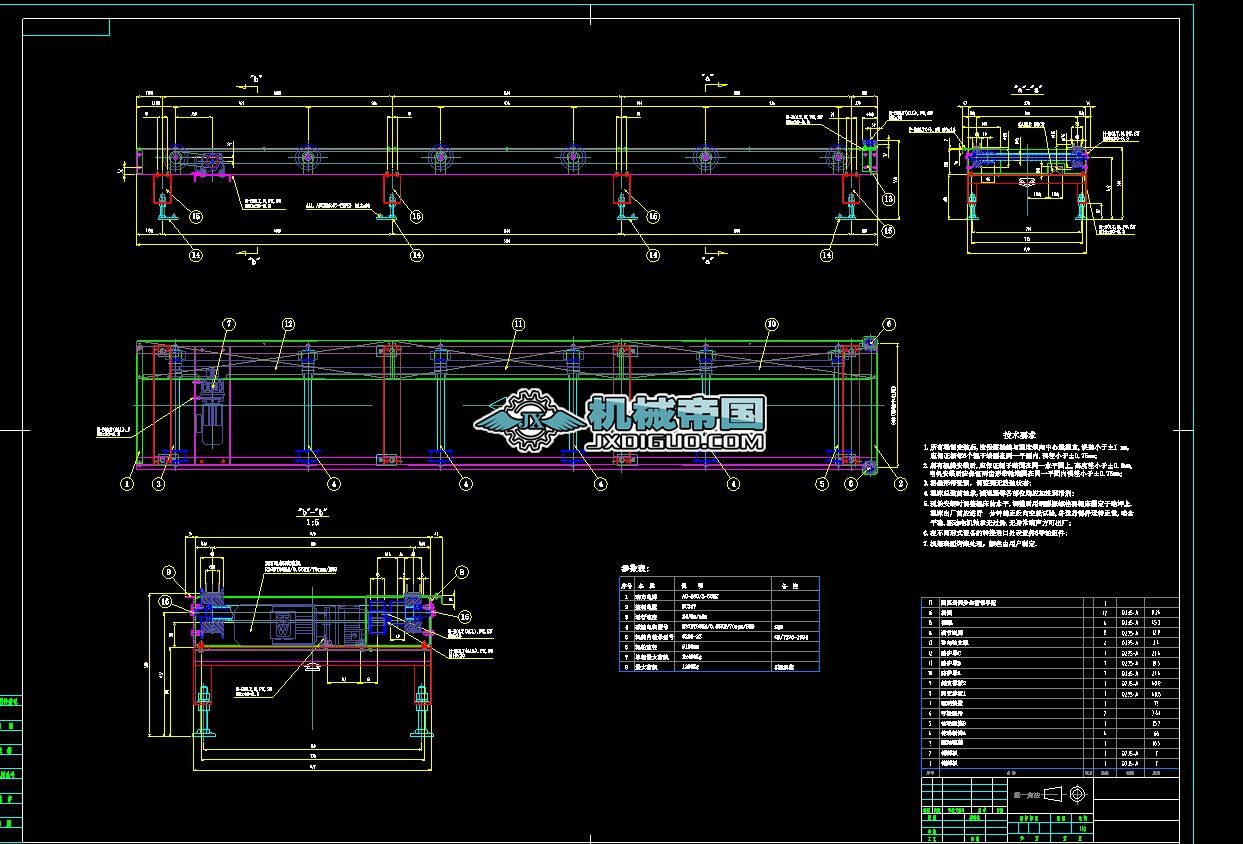Select part balloon number 13
The height and width of the screenshot is (844, 1243).
pyautogui.click(x=889, y=199)
